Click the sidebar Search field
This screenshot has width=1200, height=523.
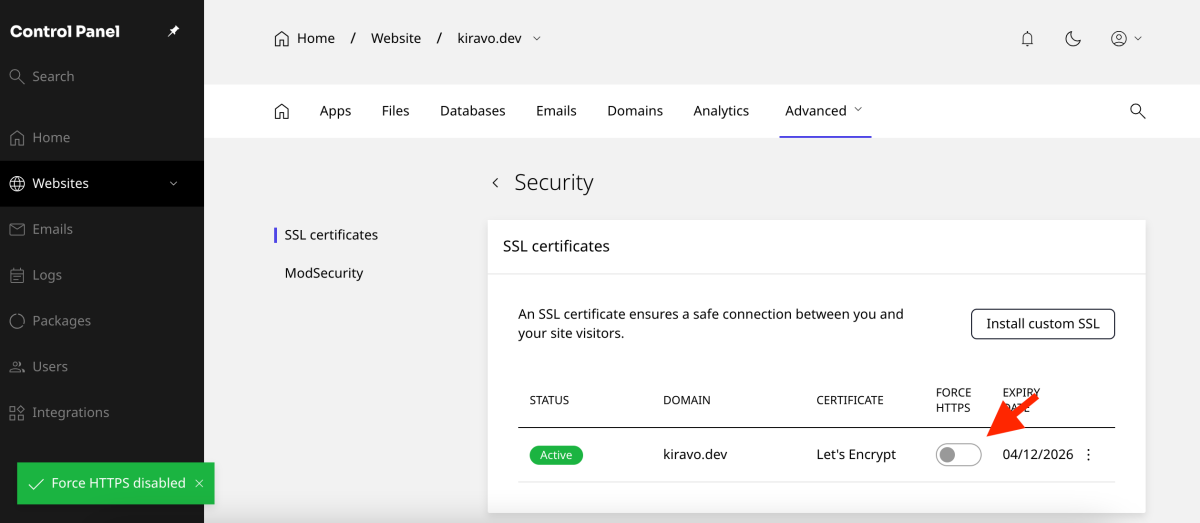point(53,77)
